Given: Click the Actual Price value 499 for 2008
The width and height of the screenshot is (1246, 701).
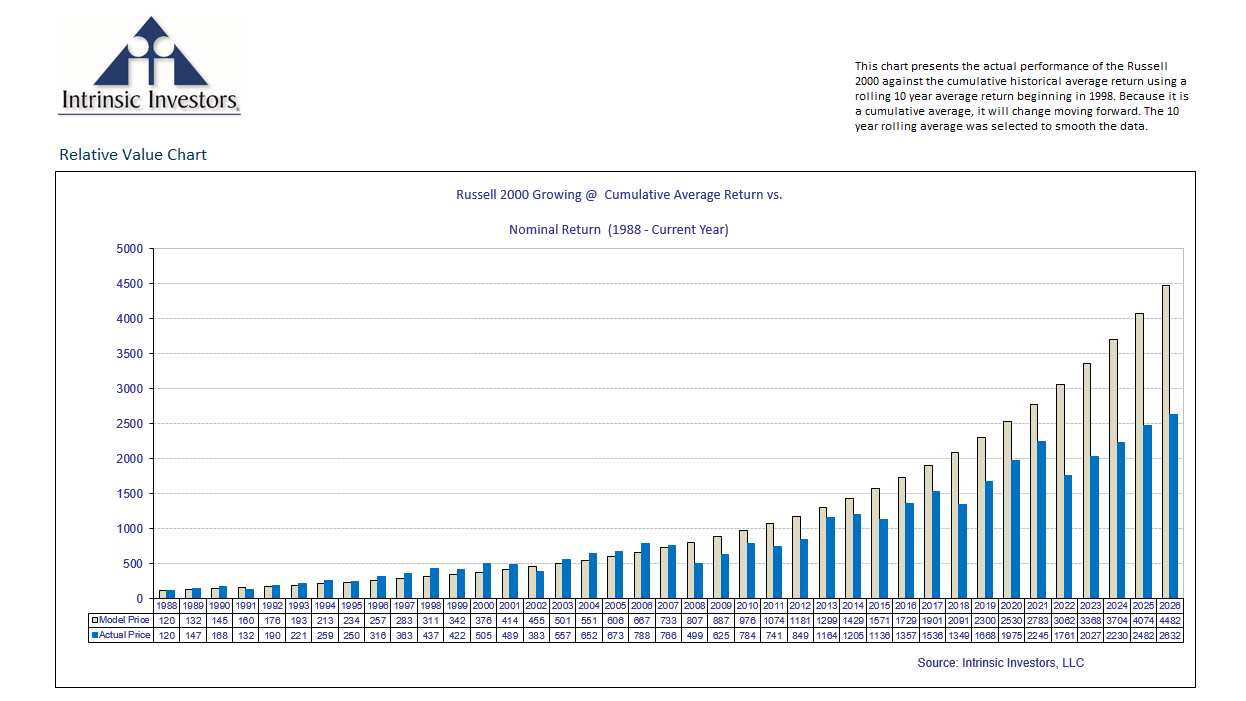Looking at the screenshot, I should (x=695, y=635).
